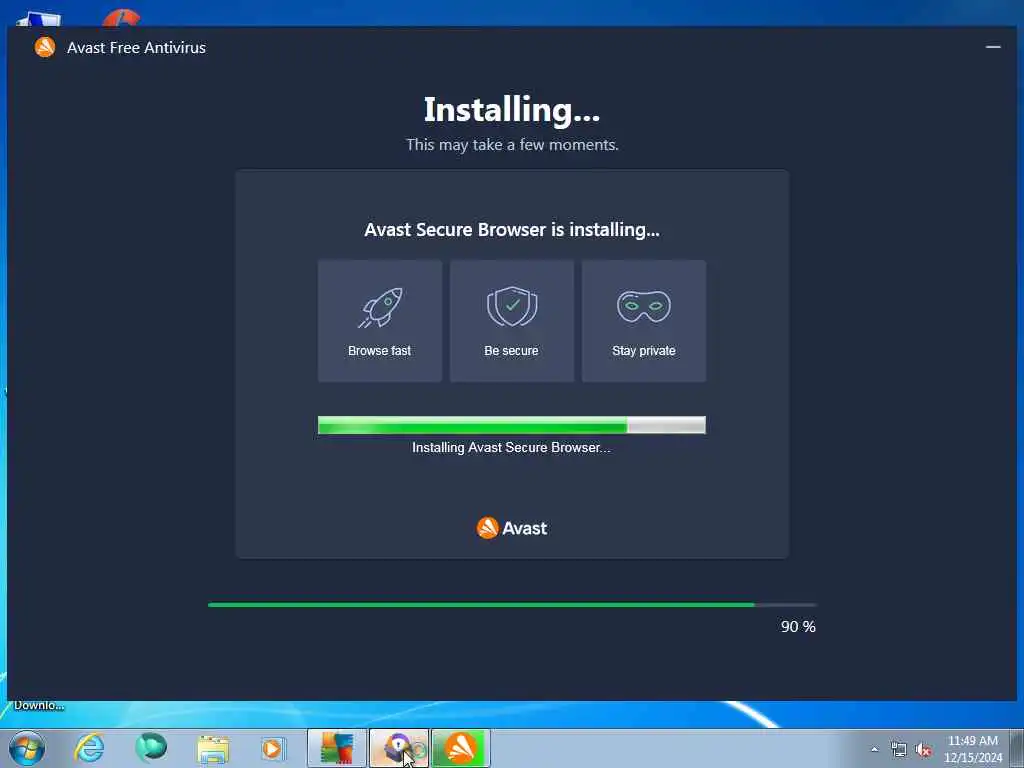The image size is (1024, 768).
Task: Minimize the Avast Free Antivirus installer
Action: click(993, 47)
